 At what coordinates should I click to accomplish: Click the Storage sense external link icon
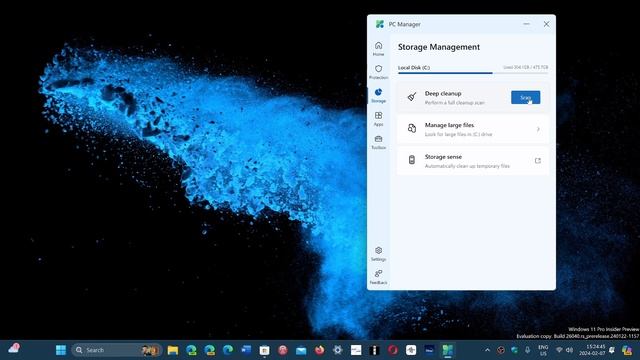pyautogui.click(x=538, y=160)
